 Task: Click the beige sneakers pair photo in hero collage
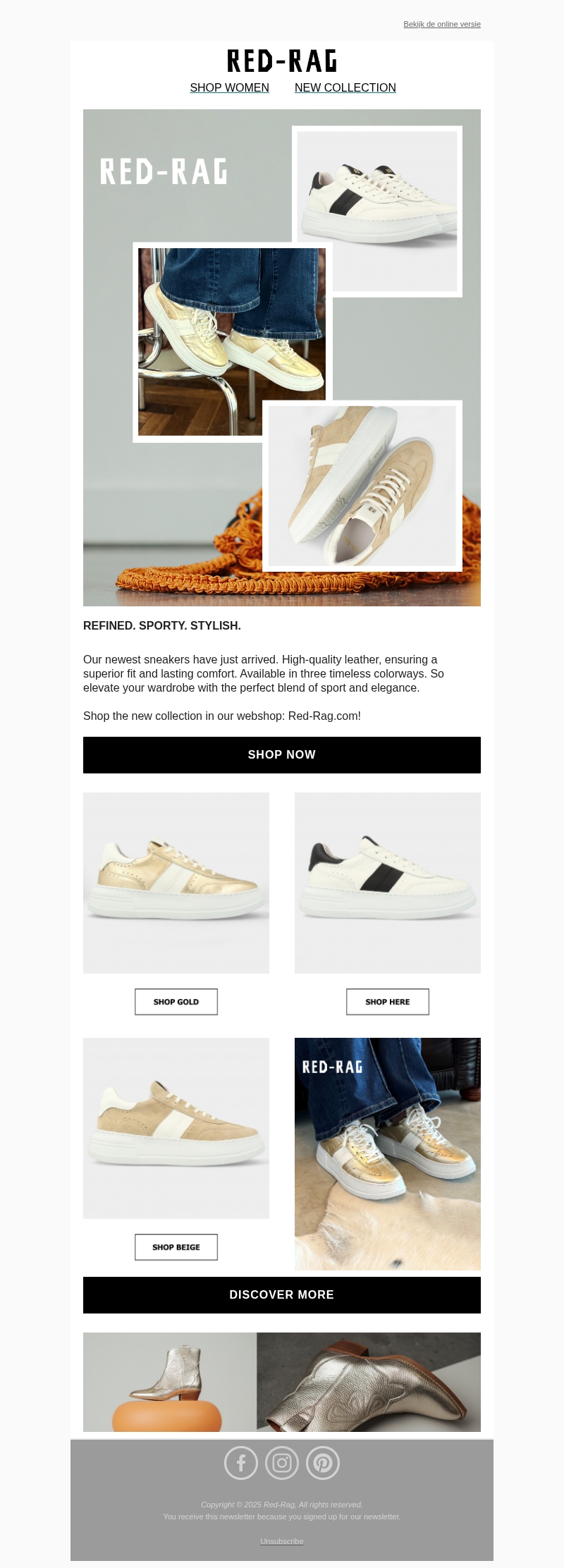[x=362, y=486]
